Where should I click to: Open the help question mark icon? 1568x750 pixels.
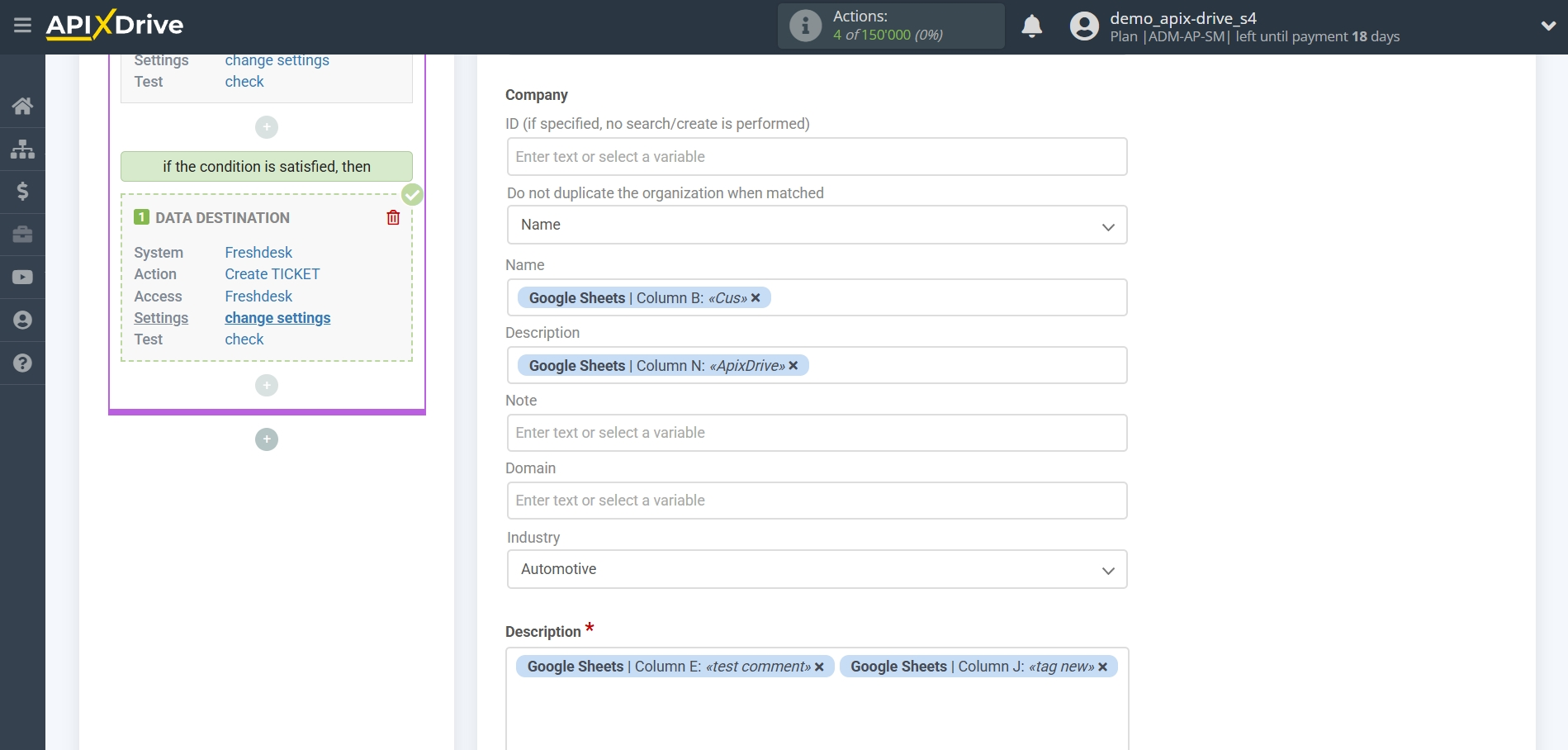(x=22, y=363)
